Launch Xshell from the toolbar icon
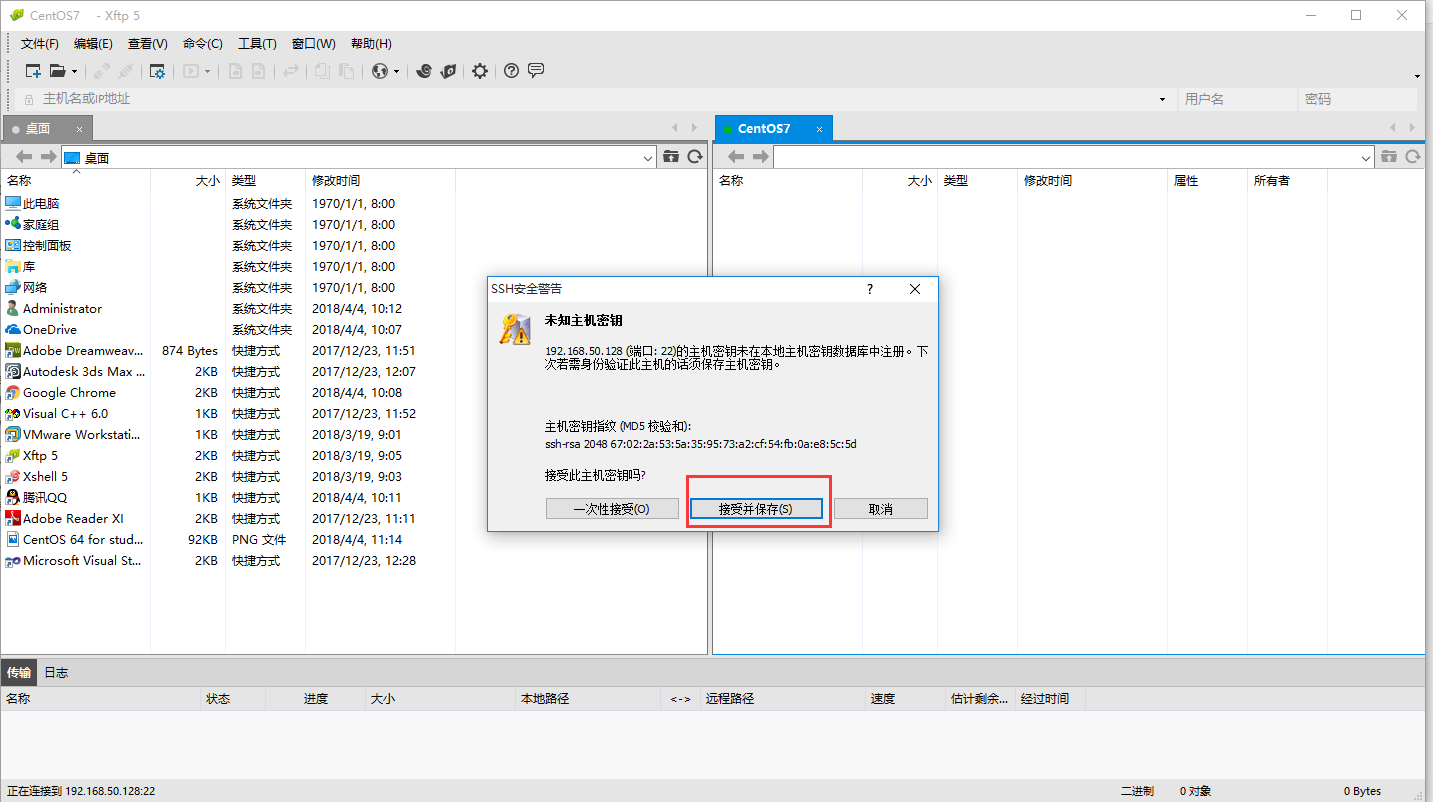Screen dimensions: 1433x802 [424, 71]
